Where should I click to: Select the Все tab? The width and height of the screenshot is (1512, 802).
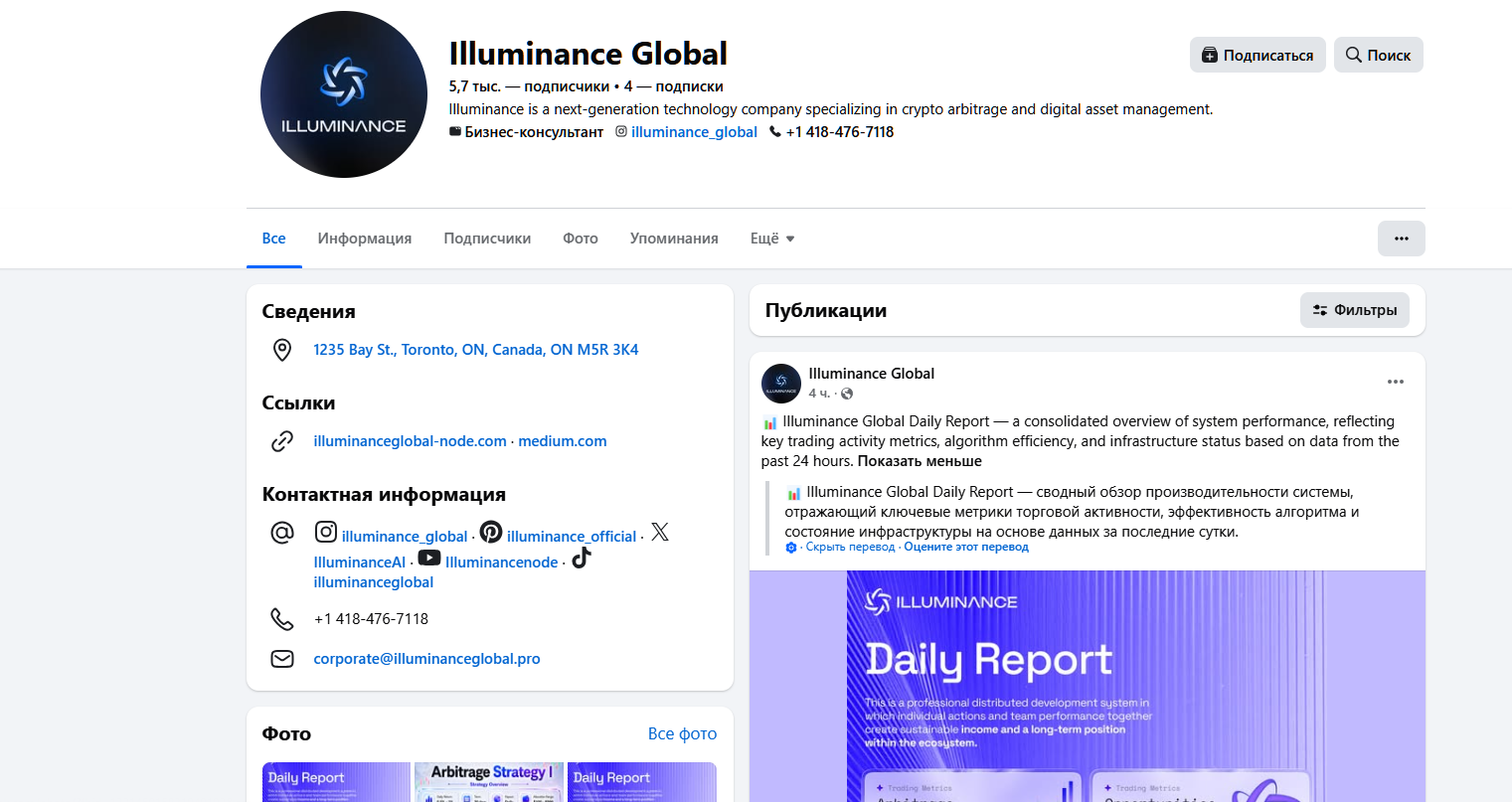[x=274, y=239]
